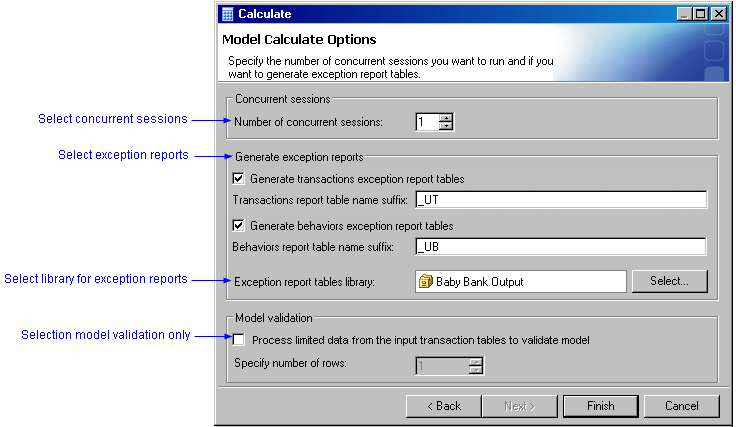Click the Behaviors report table name suffix field
This screenshot has height=427, width=736.
(x=560, y=246)
